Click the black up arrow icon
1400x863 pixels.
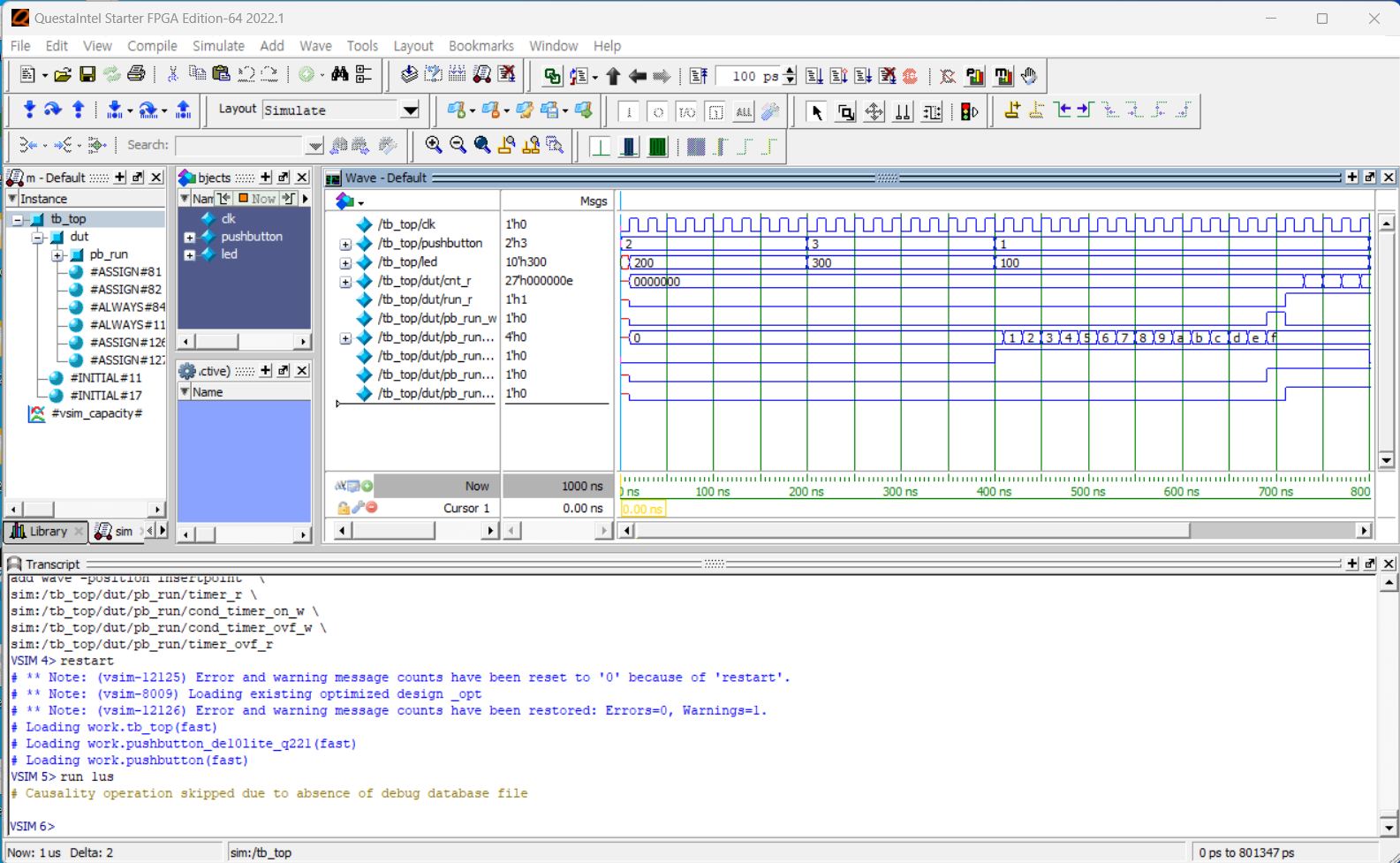pyautogui.click(x=613, y=76)
